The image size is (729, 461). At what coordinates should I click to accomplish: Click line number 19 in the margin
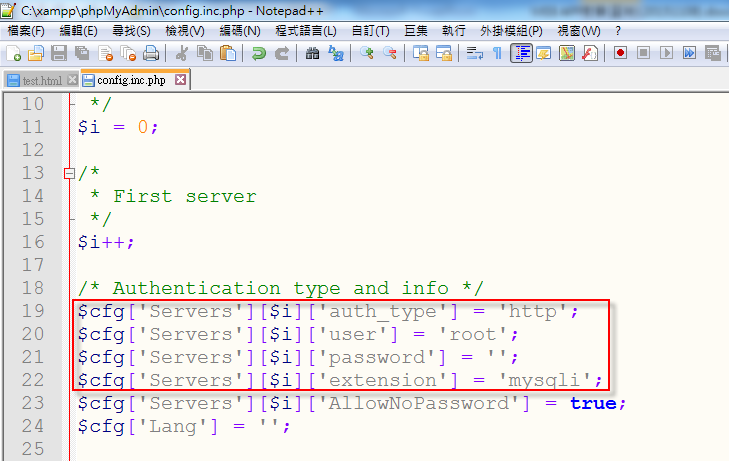[33, 311]
